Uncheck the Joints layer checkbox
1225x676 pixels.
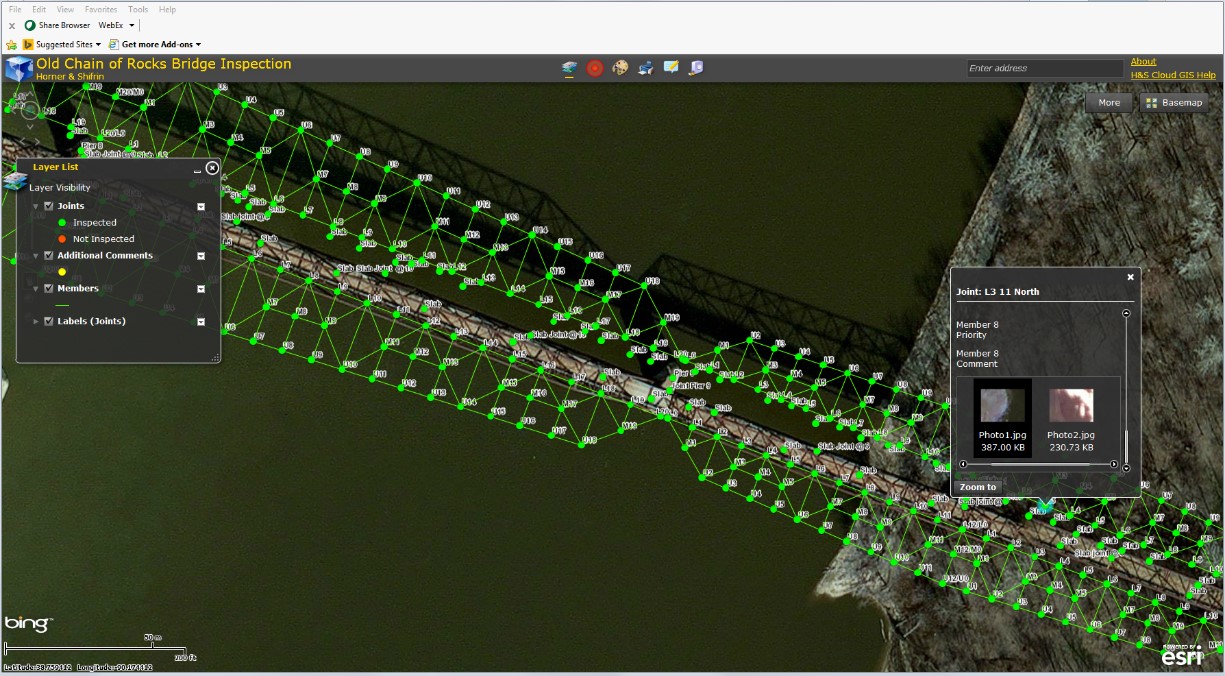48,206
